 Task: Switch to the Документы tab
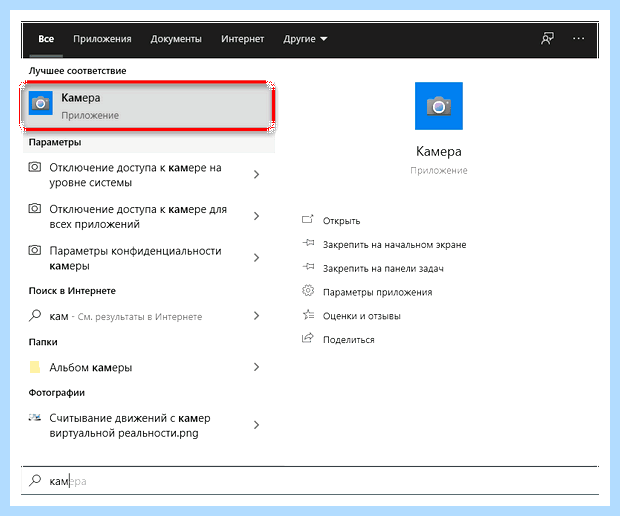pos(176,39)
